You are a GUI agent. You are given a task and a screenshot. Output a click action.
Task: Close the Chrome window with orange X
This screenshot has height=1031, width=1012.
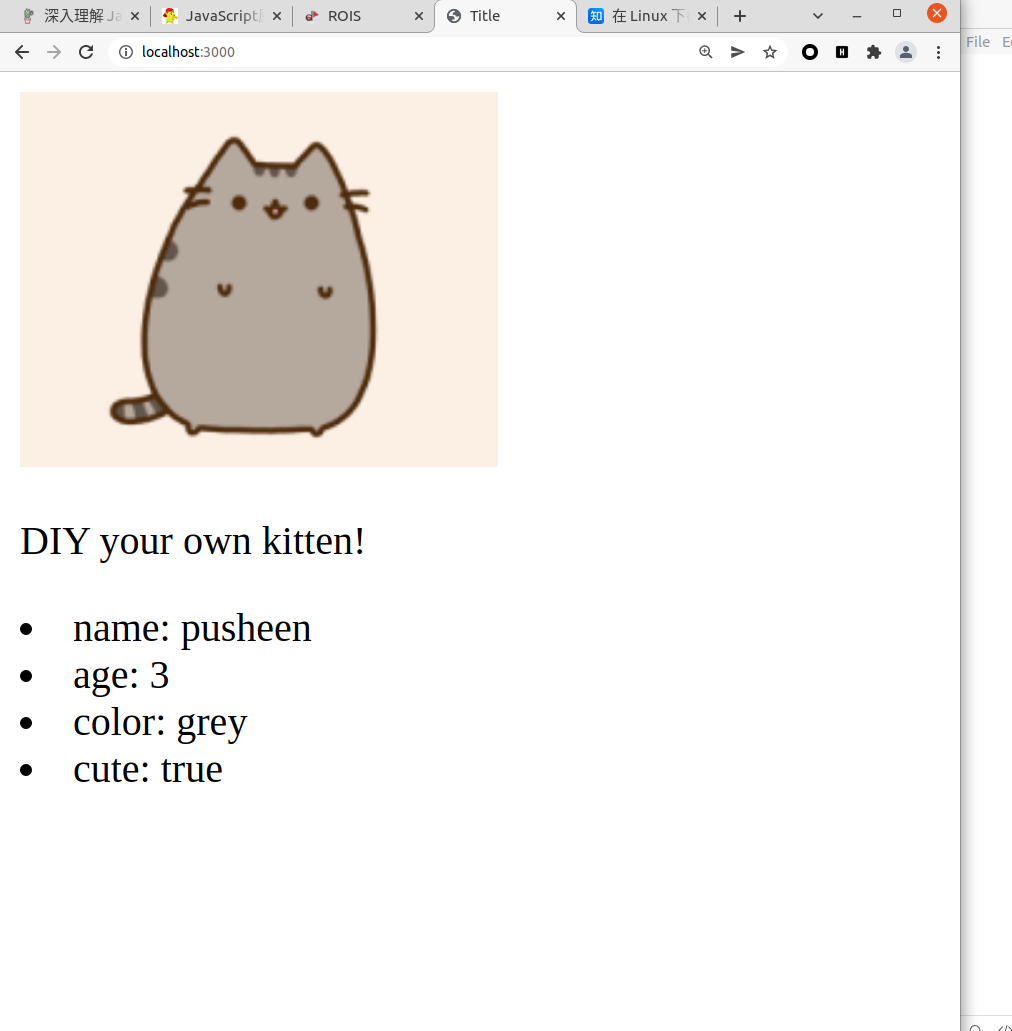(937, 13)
